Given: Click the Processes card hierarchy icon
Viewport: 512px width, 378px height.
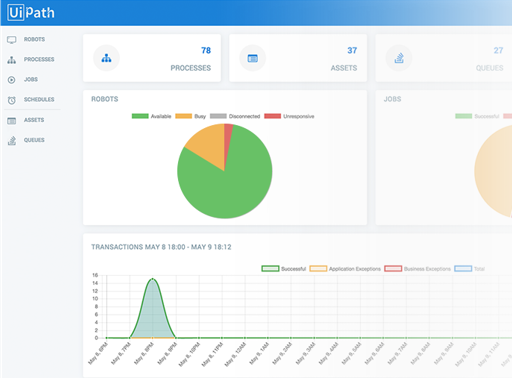Looking at the screenshot, I should click(x=106, y=58).
